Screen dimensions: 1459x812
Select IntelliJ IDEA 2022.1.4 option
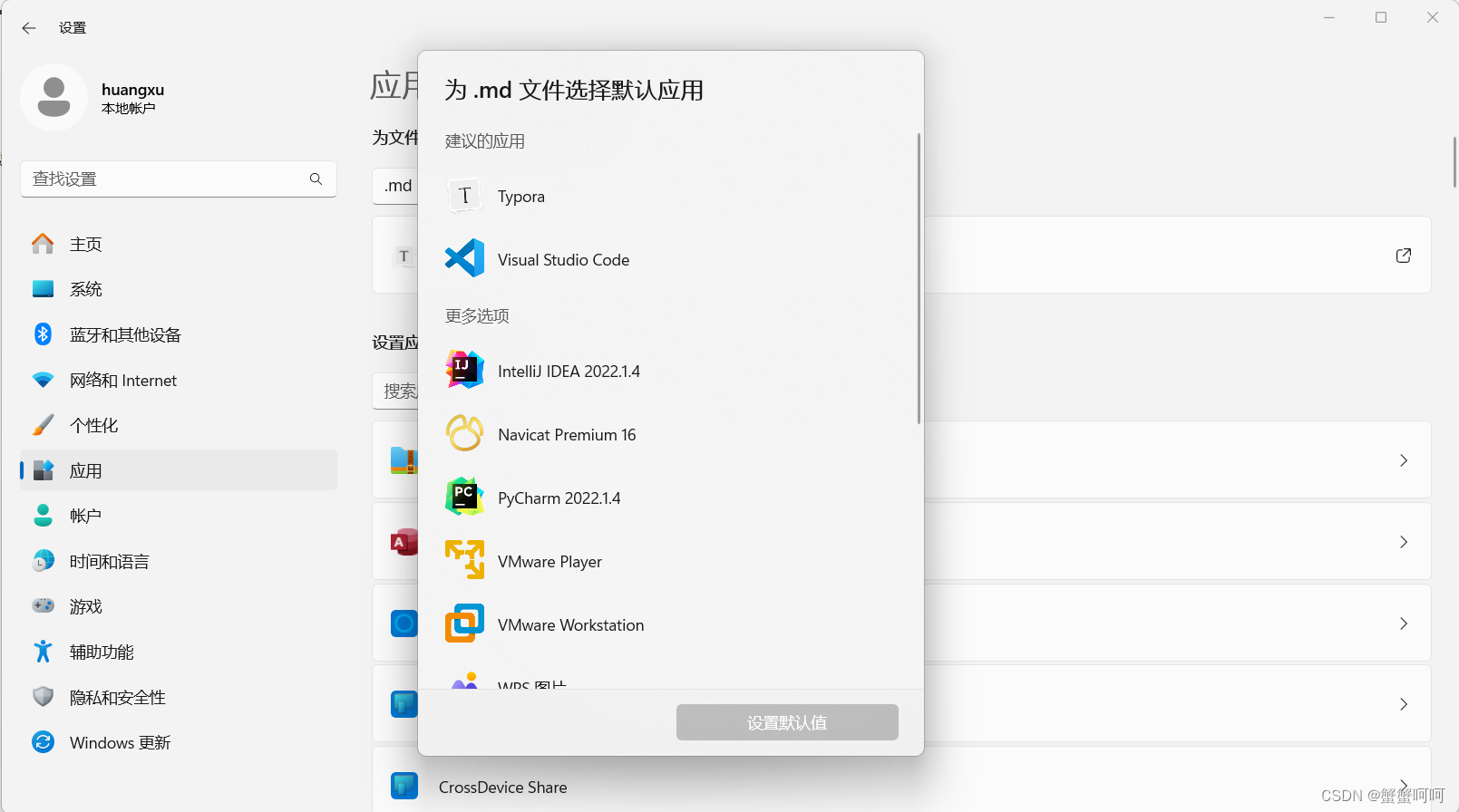coord(671,371)
